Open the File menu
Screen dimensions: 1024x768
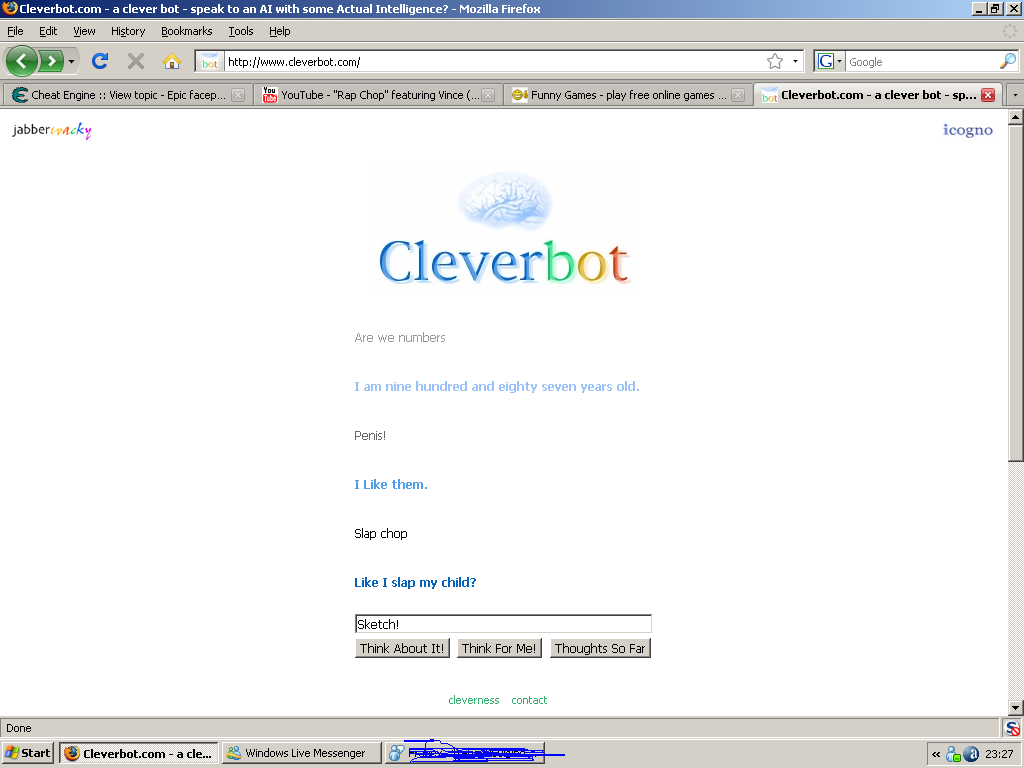[x=15, y=31]
